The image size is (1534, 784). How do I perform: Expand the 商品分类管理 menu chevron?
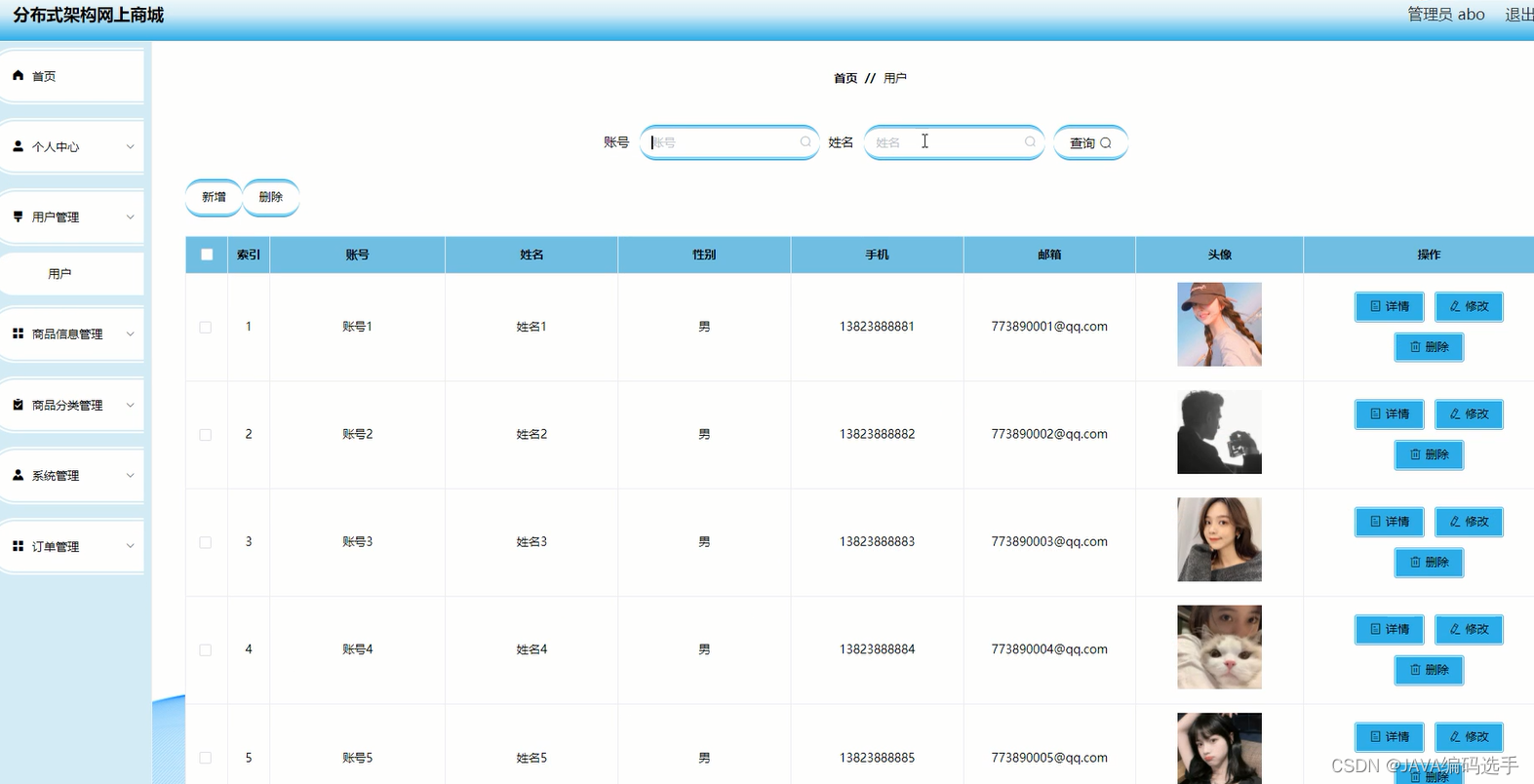[x=131, y=405]
